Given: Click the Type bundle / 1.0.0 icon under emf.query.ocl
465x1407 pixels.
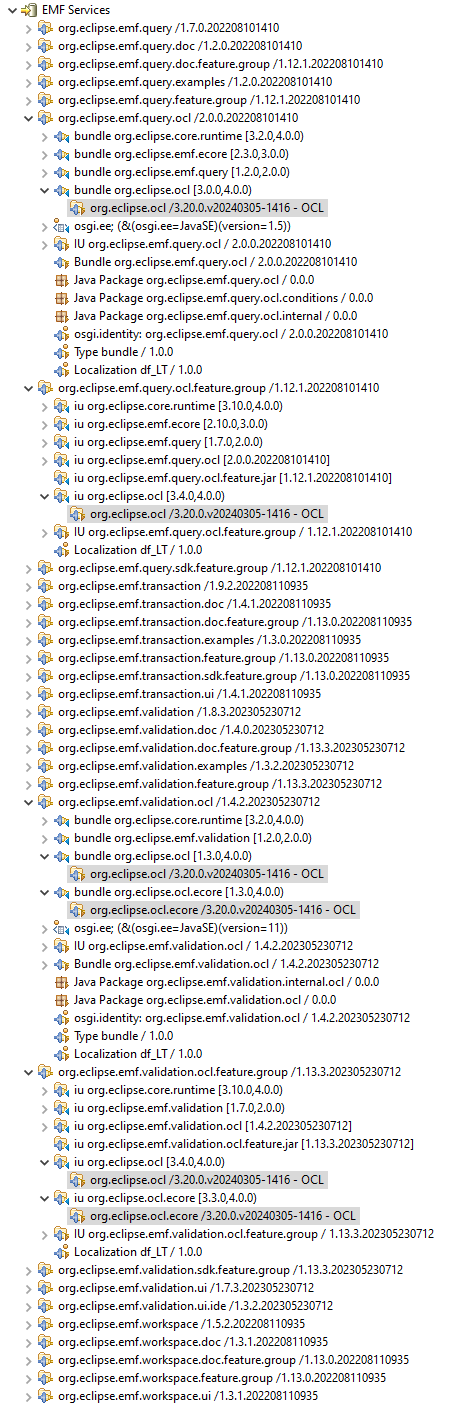Looking at the screenshot, I should pos(61,352).
